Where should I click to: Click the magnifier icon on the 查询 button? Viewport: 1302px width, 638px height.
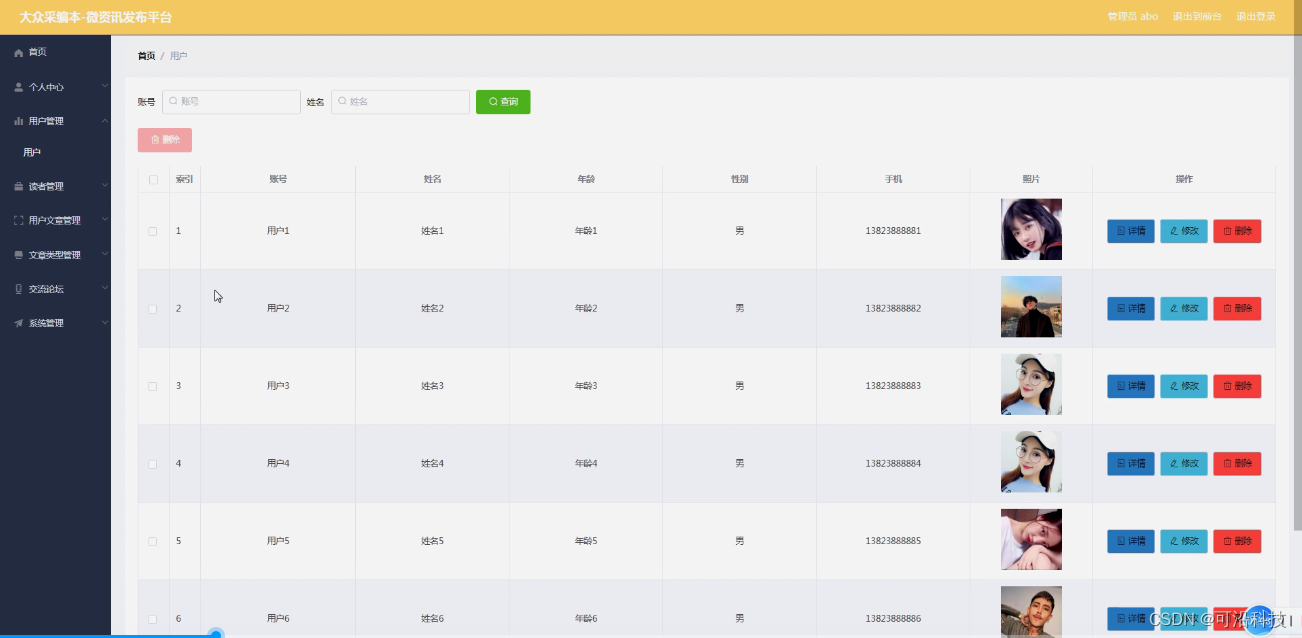pyautogui.click(x=493, y=102)
